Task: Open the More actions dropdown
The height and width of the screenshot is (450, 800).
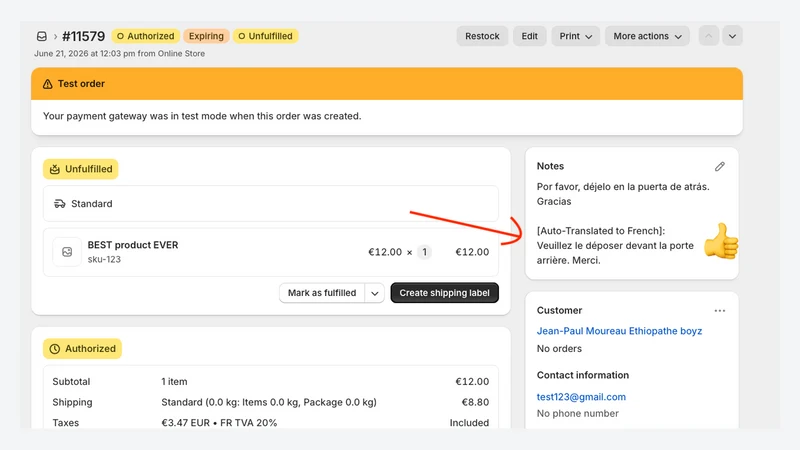Action: pos(647,36)
